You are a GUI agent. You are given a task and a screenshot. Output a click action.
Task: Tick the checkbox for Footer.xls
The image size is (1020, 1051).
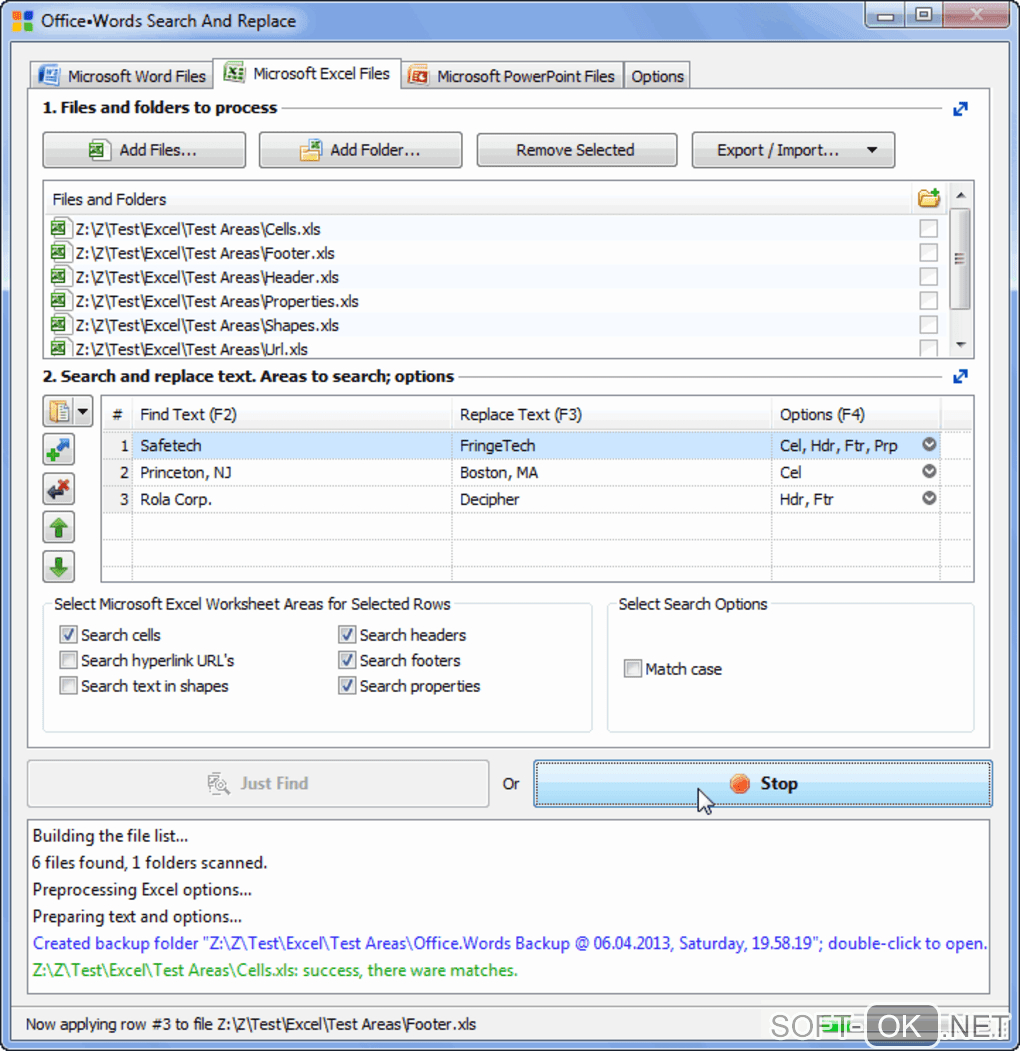coord(928,253)
